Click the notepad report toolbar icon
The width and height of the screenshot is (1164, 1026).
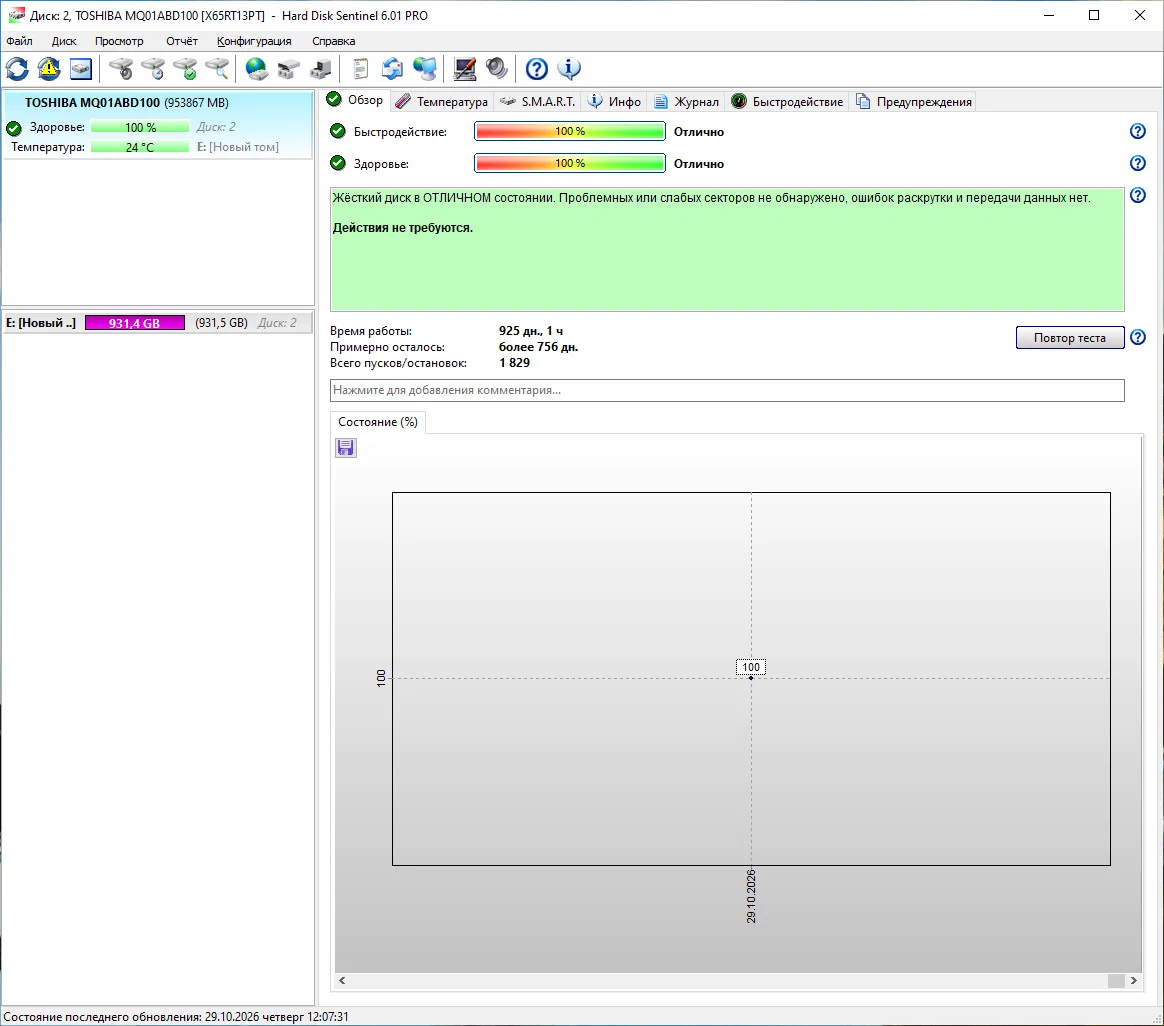coord(361,69)
